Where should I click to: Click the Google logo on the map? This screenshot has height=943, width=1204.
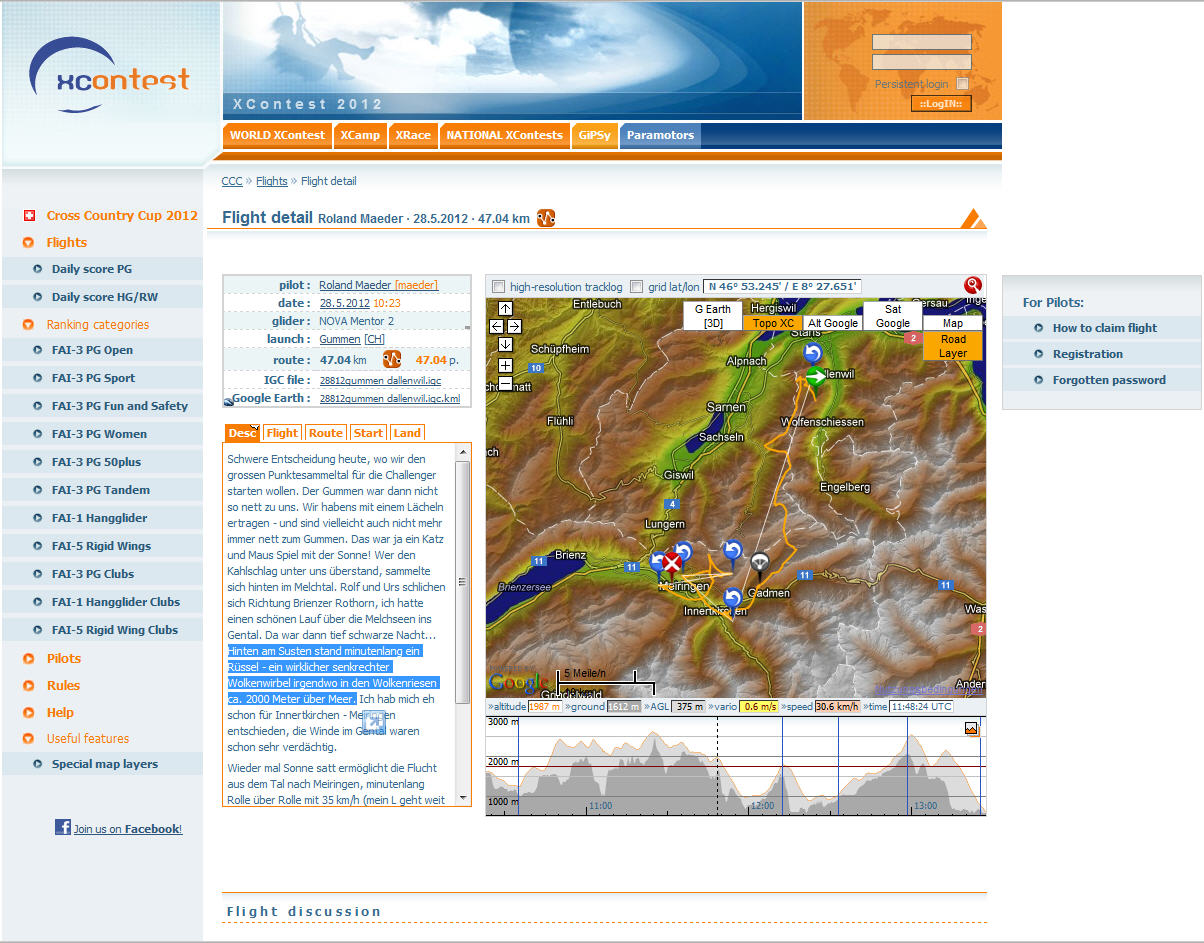[517, 682]
